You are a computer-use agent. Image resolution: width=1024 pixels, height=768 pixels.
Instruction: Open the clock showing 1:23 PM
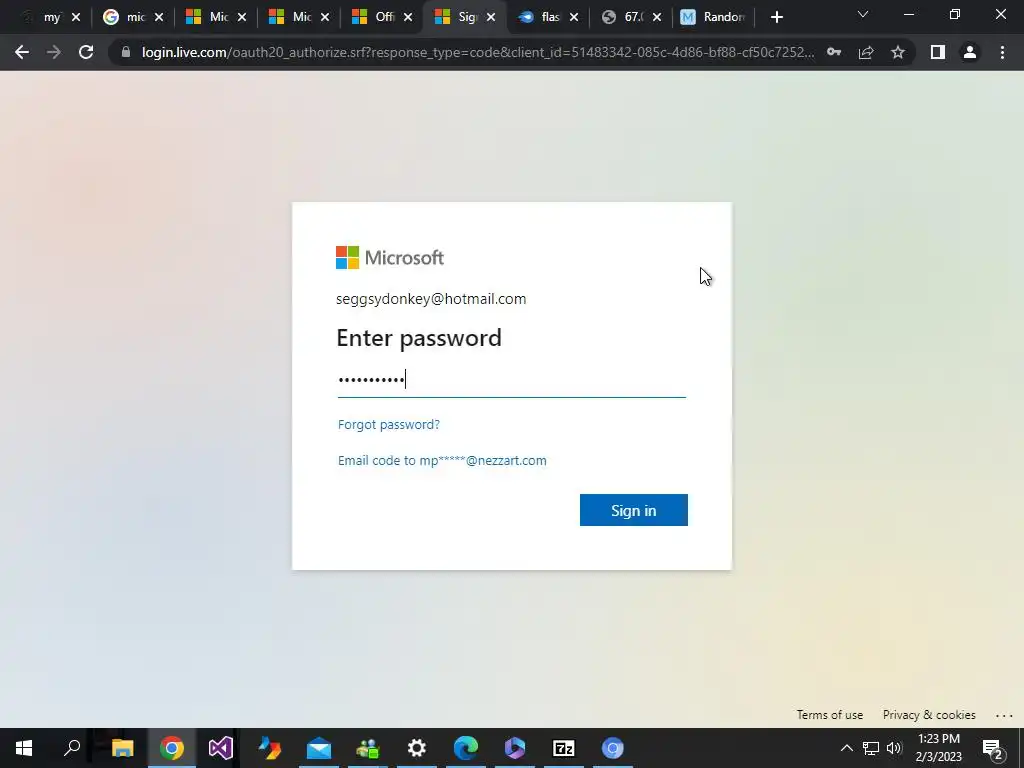point(938,748)
